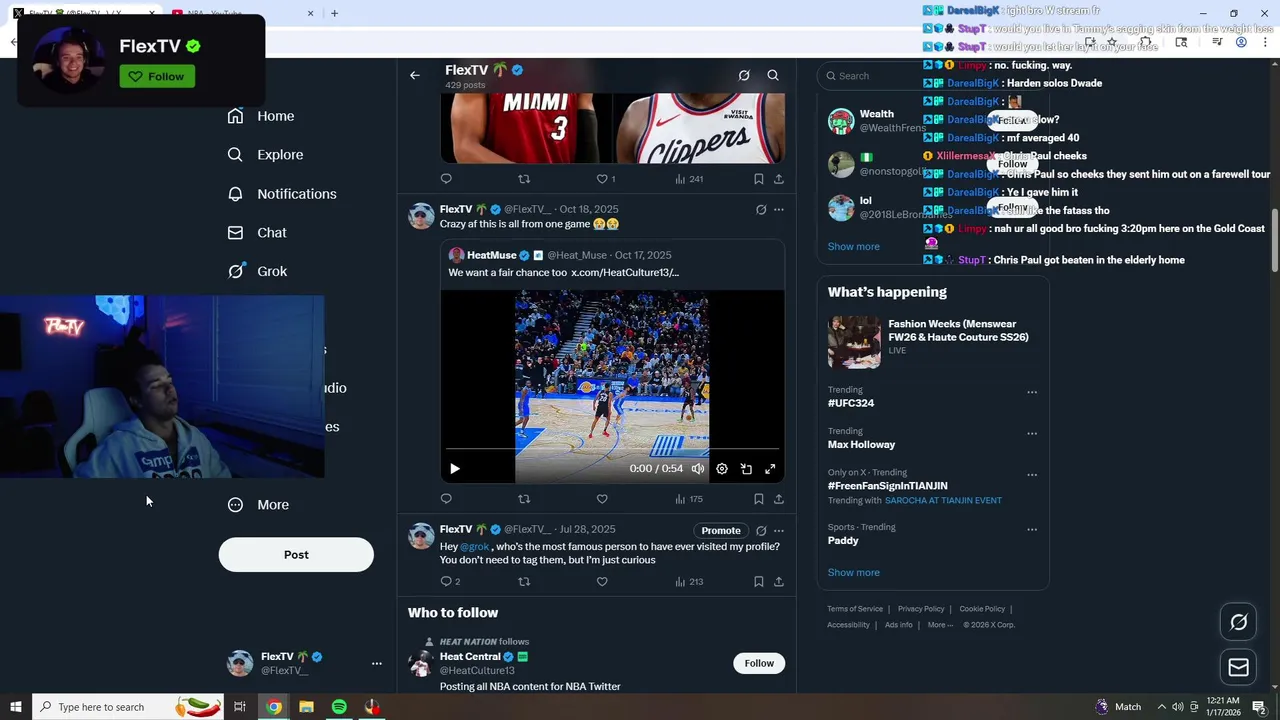The width and height of the screenshot is (1280, 720).
Task: Open the x.com/HeatCulture13 link in quote
Action: pyautogui.click(x=625, y=272)
